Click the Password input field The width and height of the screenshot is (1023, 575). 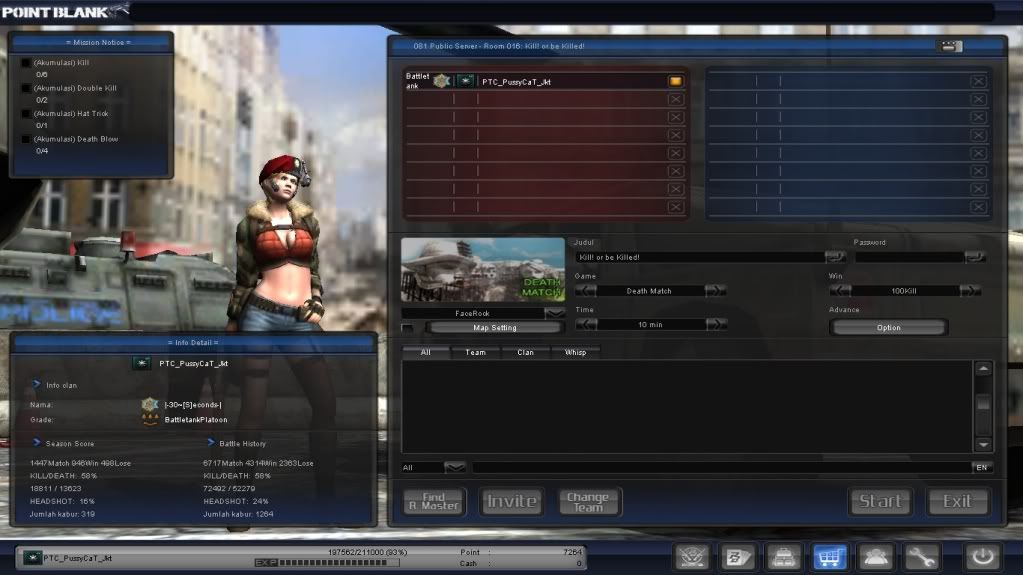(x=909, y=257)
